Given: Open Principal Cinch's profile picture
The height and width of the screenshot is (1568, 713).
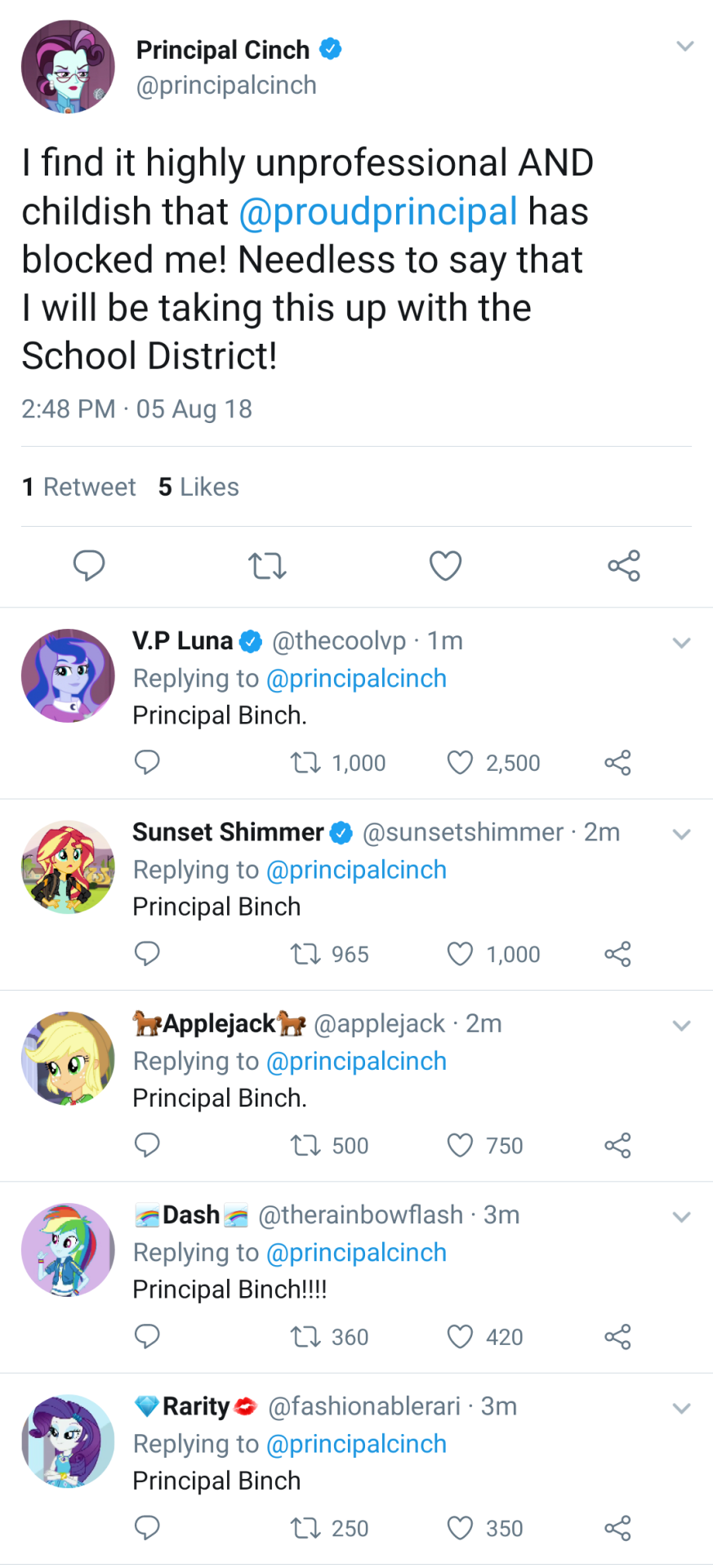Looking at the screenshot, I should 68,67.
